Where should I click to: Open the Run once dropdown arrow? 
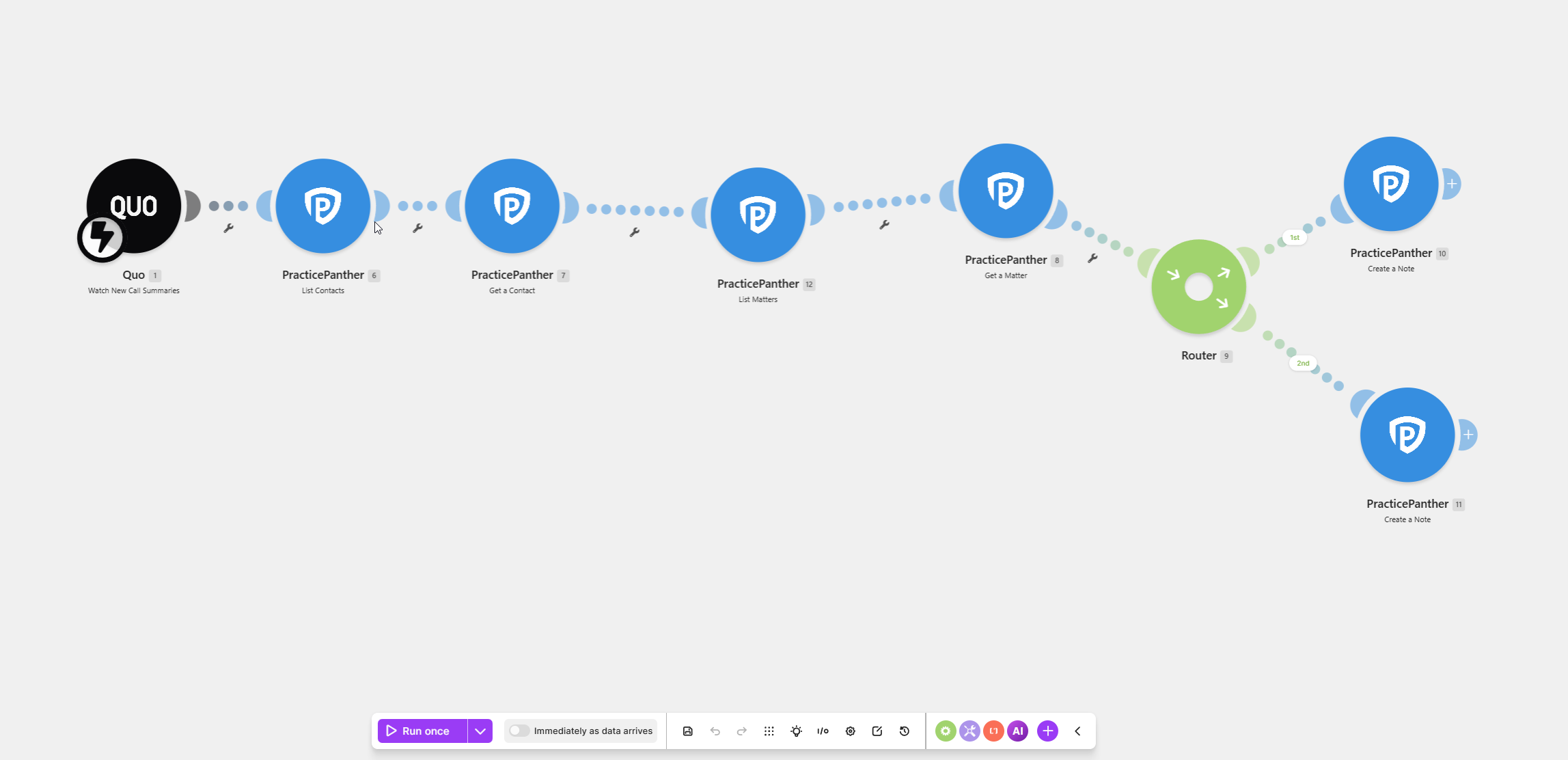coord(480,731)
